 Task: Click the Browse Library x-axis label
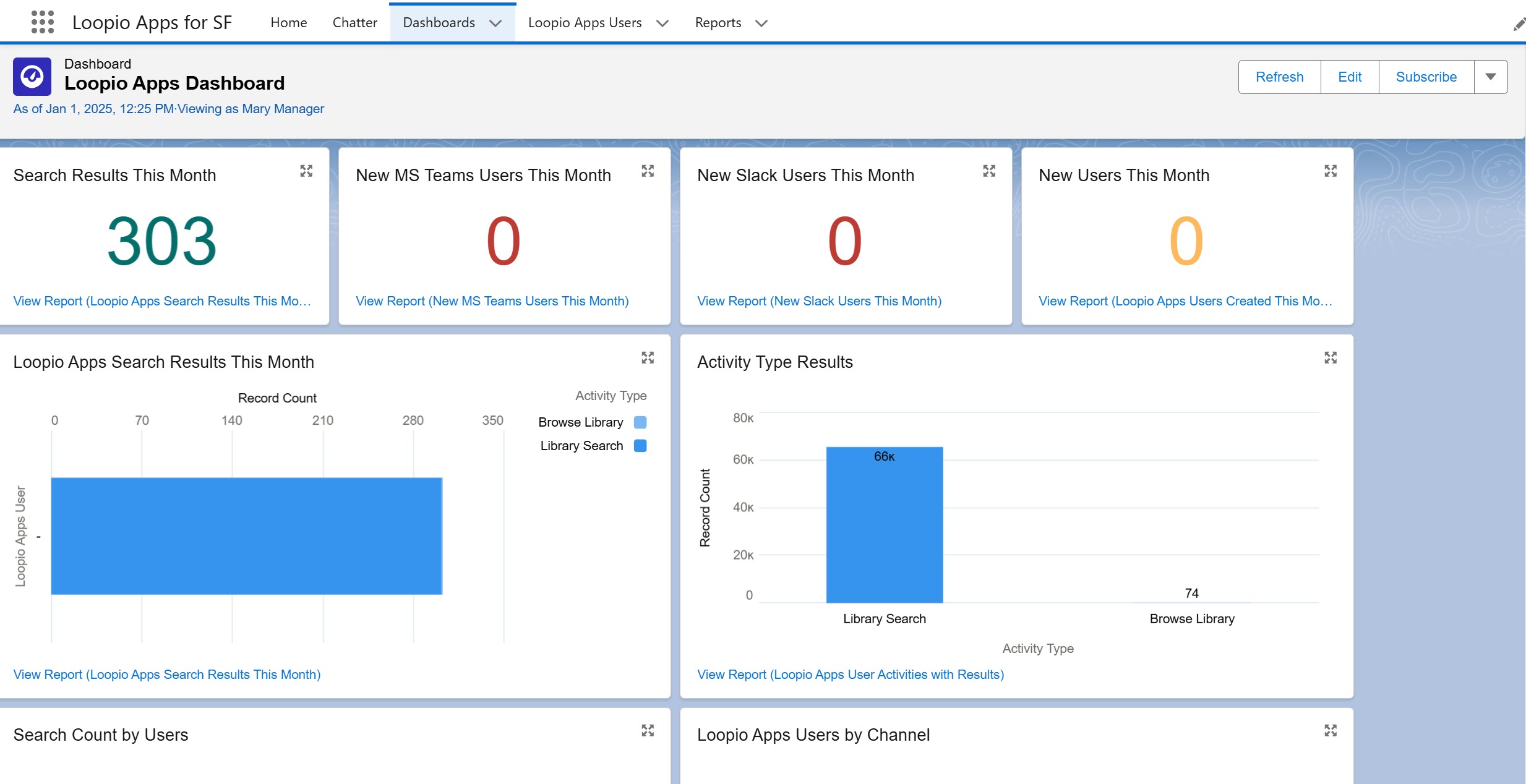1192,619
